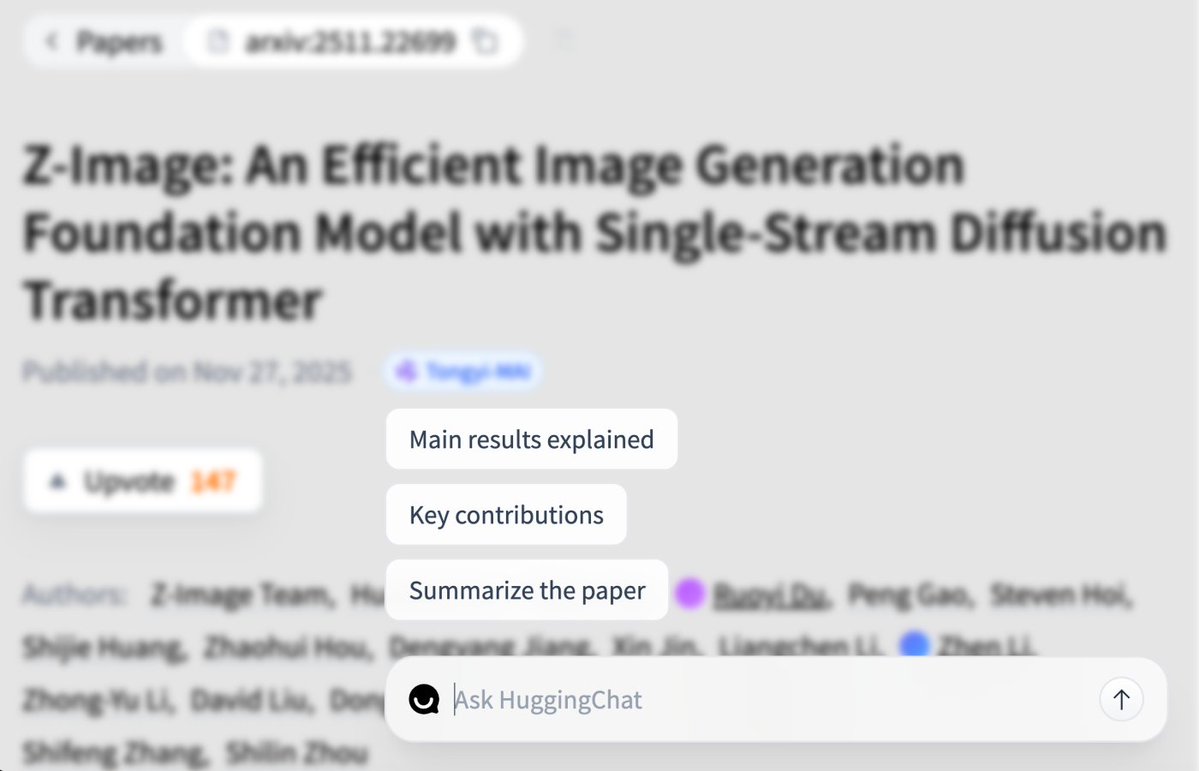Click author name Shijie Huang
The height and width of the screenshot is (771, 1199).
coord(103,647)
